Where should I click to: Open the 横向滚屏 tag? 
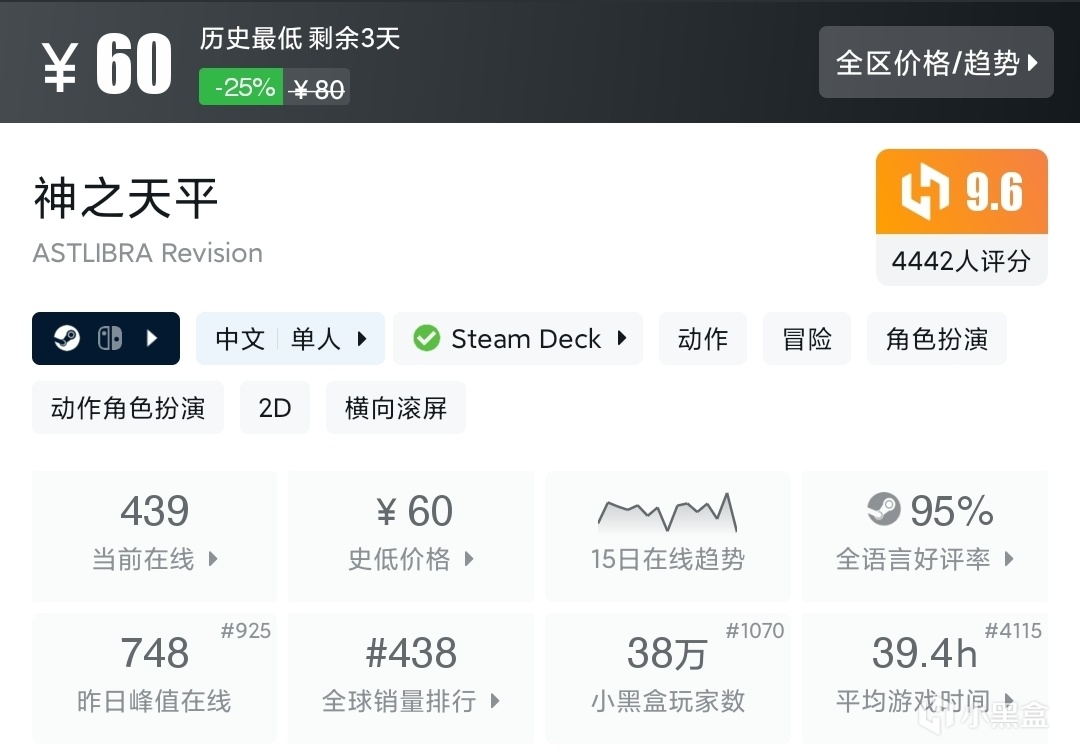tap(396, 408)
